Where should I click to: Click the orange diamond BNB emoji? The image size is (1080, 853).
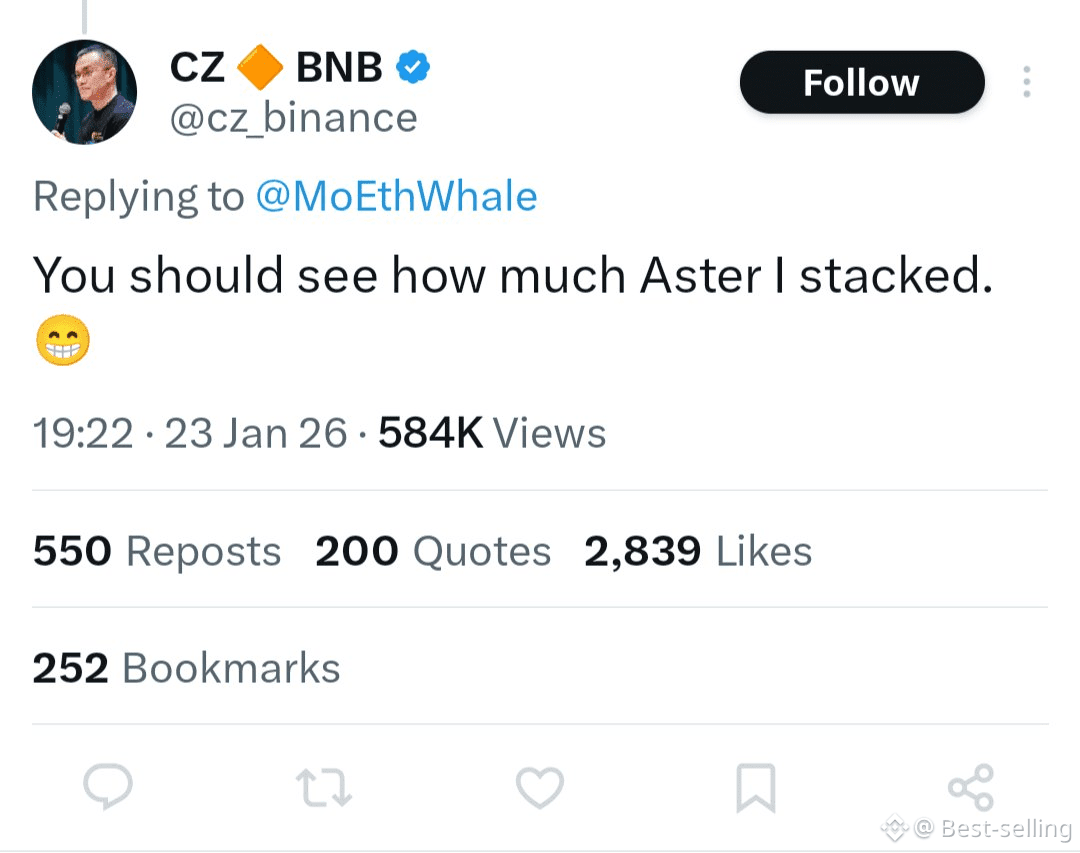[261, 68]
